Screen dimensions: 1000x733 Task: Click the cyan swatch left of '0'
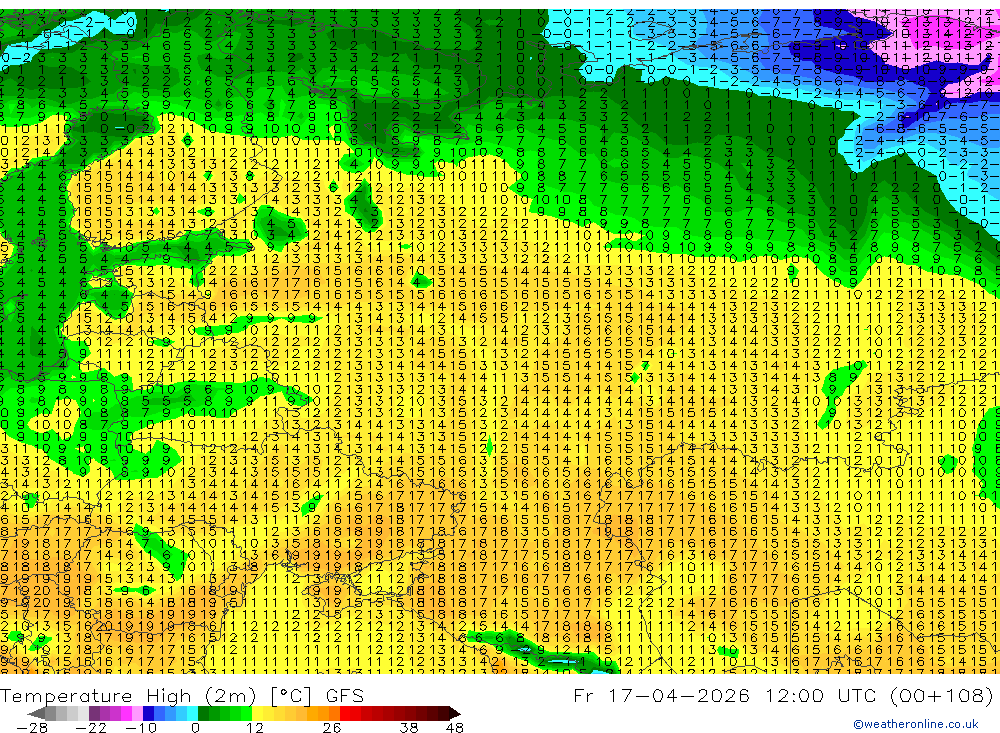click(192, 713)
